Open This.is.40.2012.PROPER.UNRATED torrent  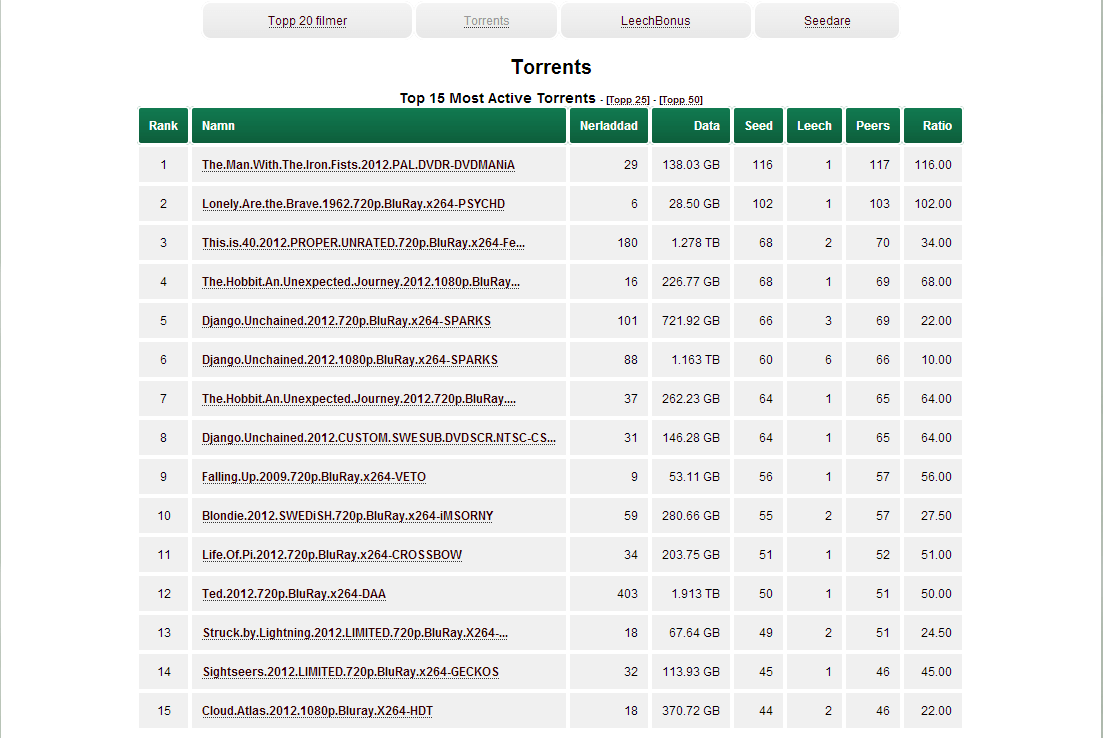[363, 243]
